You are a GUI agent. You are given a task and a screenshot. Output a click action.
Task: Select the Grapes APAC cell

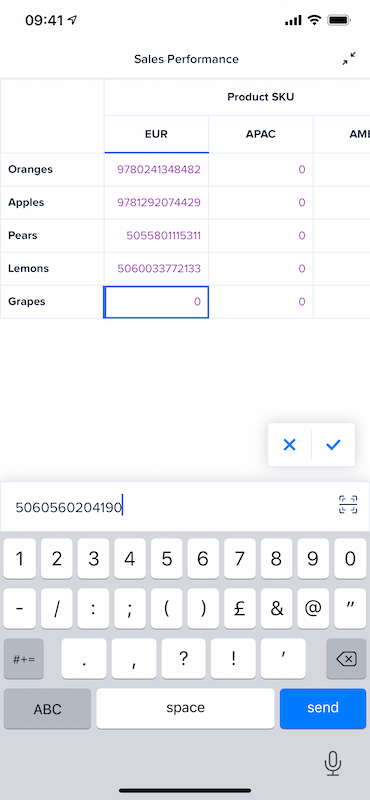pos(261,302)
